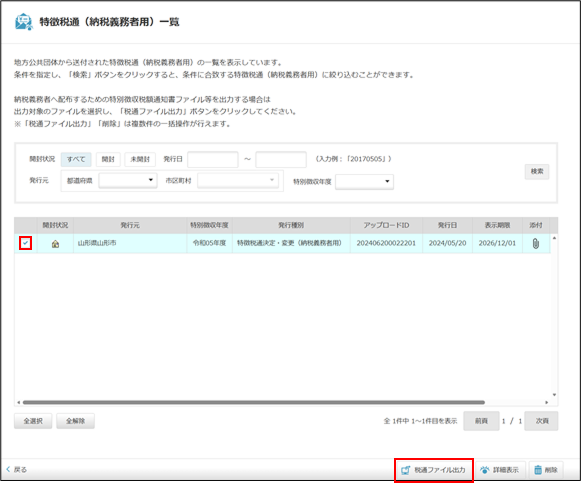The image size is (581, 483).
Task: Click the horizontal scrollbar right arrow
Action: (x=547, y=402)
